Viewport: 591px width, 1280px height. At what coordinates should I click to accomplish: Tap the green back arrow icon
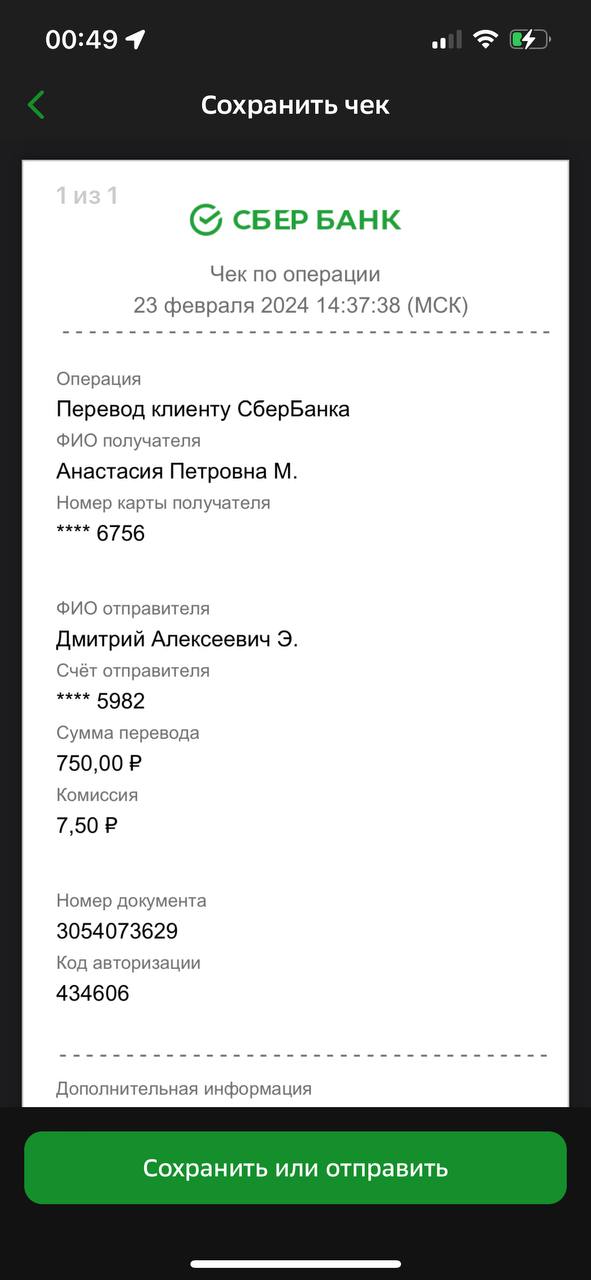click(x=37, y=105)
